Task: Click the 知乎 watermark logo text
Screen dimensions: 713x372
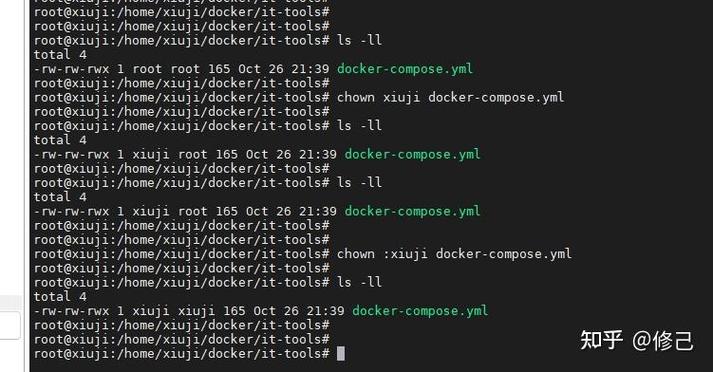Action: pyautogui.click(x=601, y=340)
